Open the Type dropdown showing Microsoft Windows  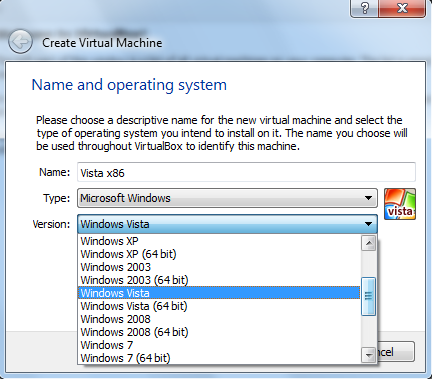point(227,198)
